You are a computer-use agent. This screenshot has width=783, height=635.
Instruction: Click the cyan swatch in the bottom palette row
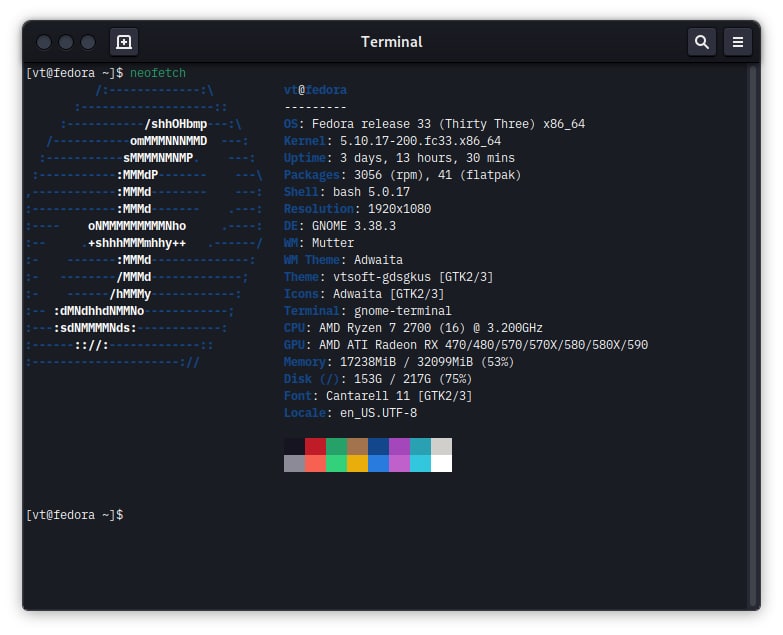point(420,463)
